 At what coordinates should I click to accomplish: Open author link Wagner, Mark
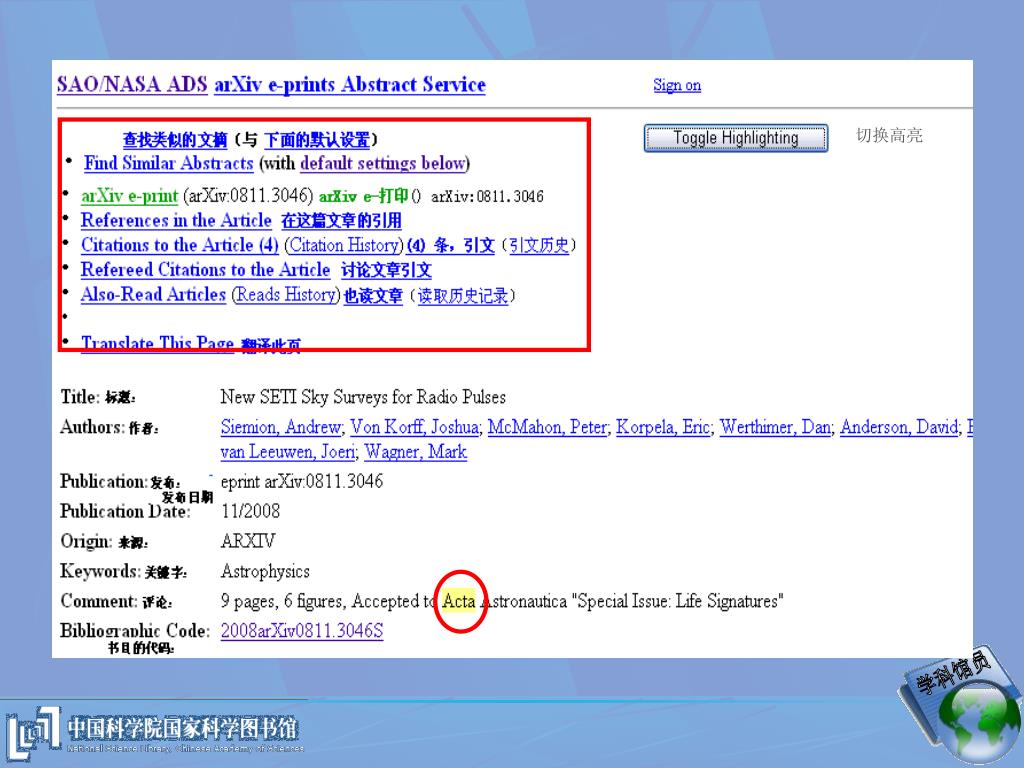pyautogui.click(x=415, y=452)
